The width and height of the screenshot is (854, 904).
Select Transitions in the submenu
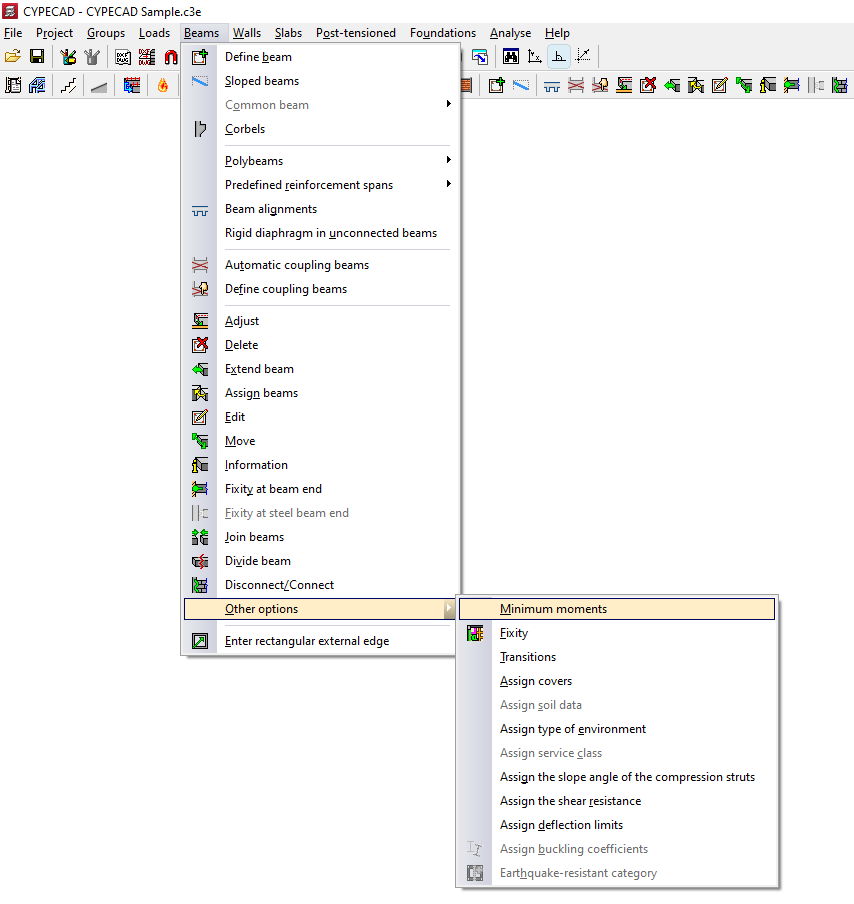tap(617, 657)
